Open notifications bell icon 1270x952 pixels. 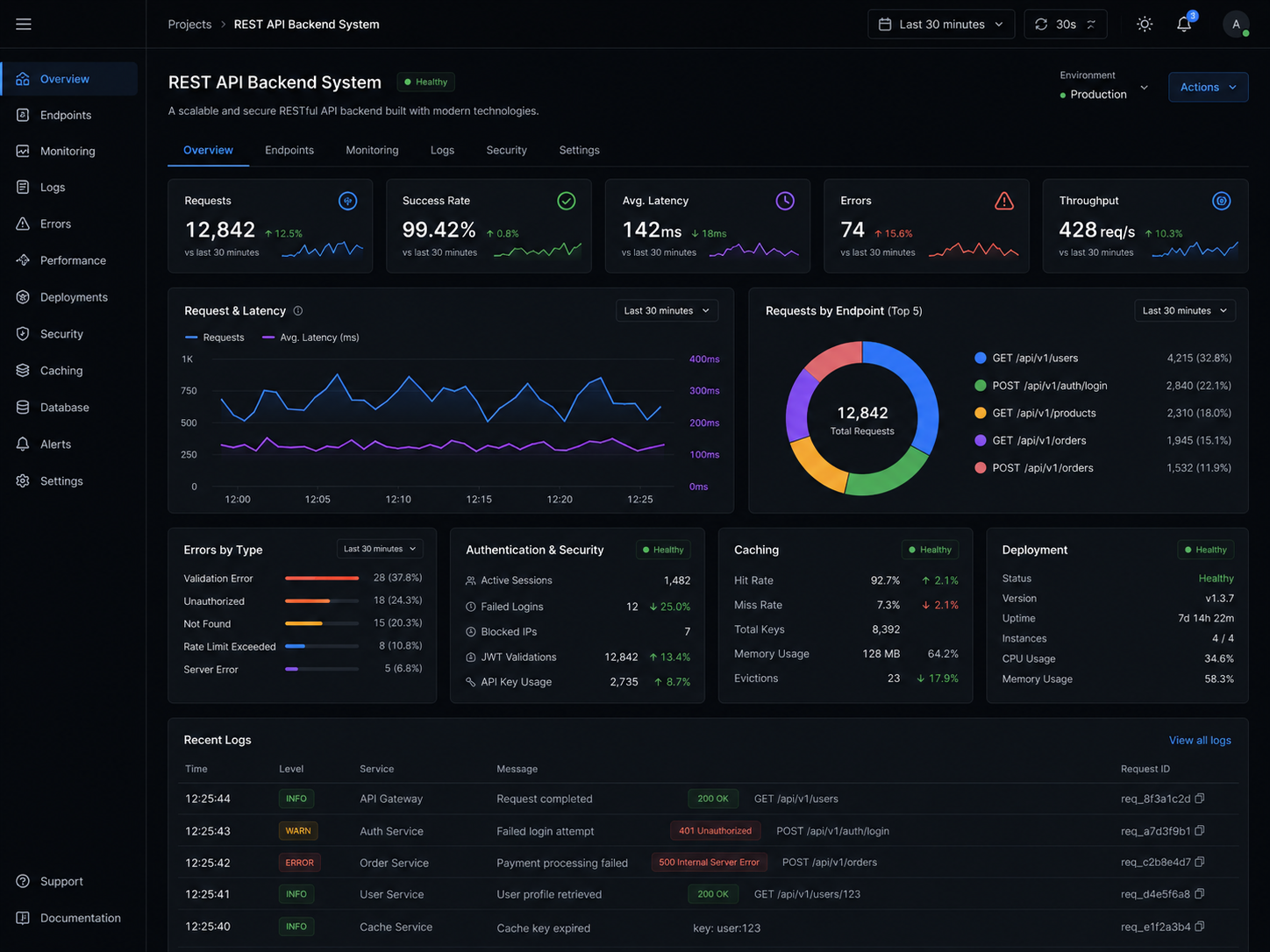(x=1184, y=25)
